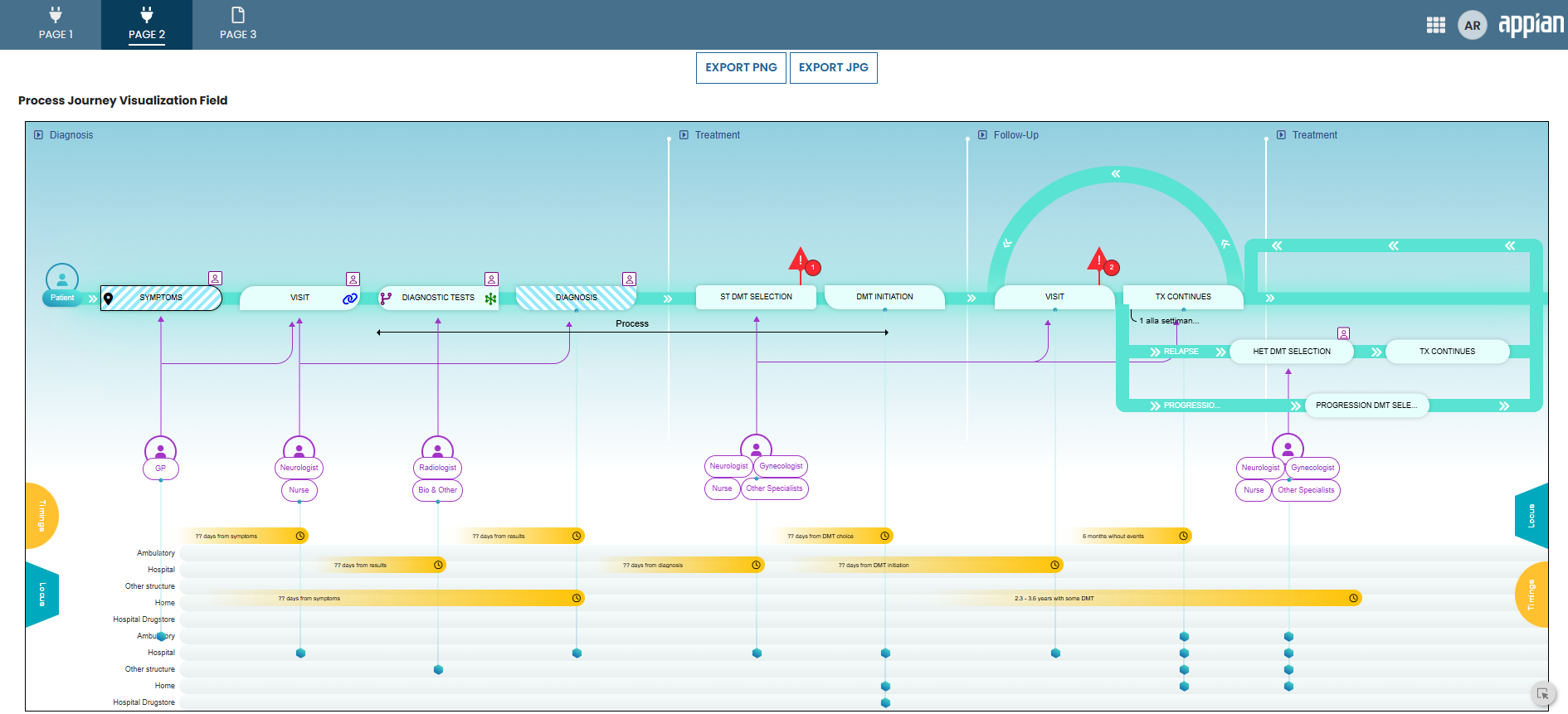1568x714 pixels.
Task: Click the person badge above HET DMT SELECTION
Action: [x=1343, y=333]
